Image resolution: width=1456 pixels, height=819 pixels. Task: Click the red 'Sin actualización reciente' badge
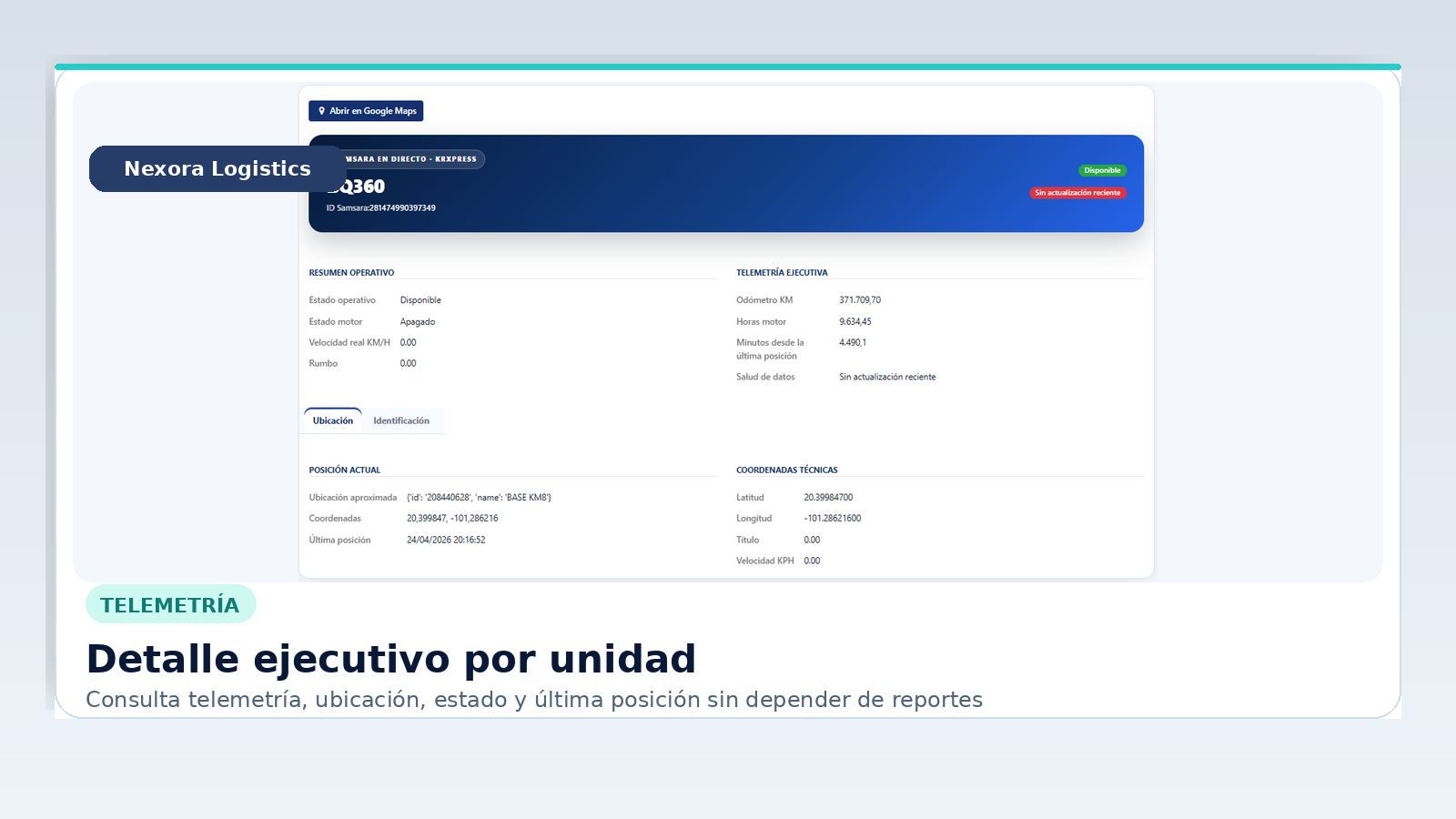click(x=1077, y=193)
